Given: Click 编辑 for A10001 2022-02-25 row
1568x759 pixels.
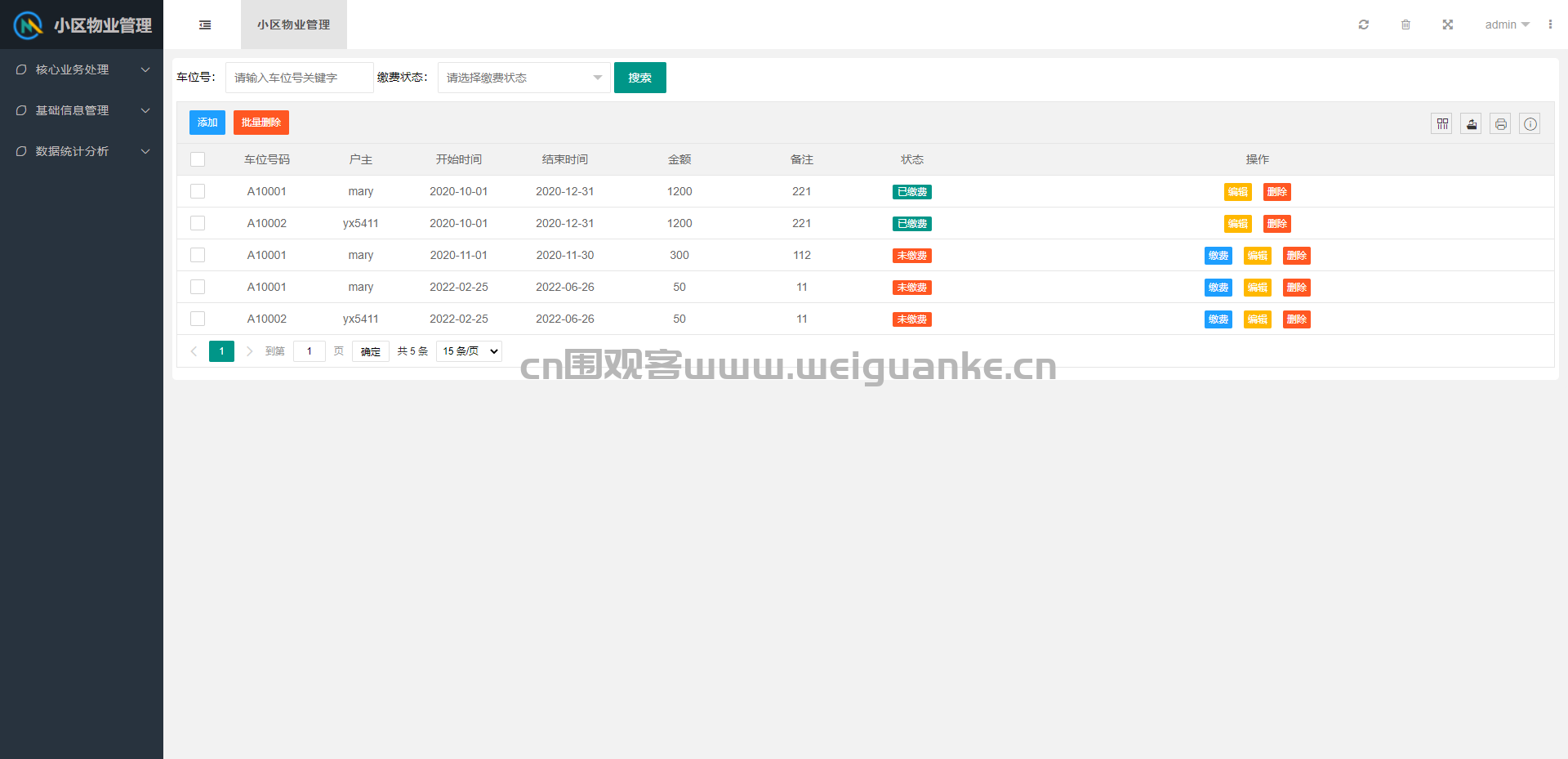Looking at the screenshot, I should (1258, 288).
